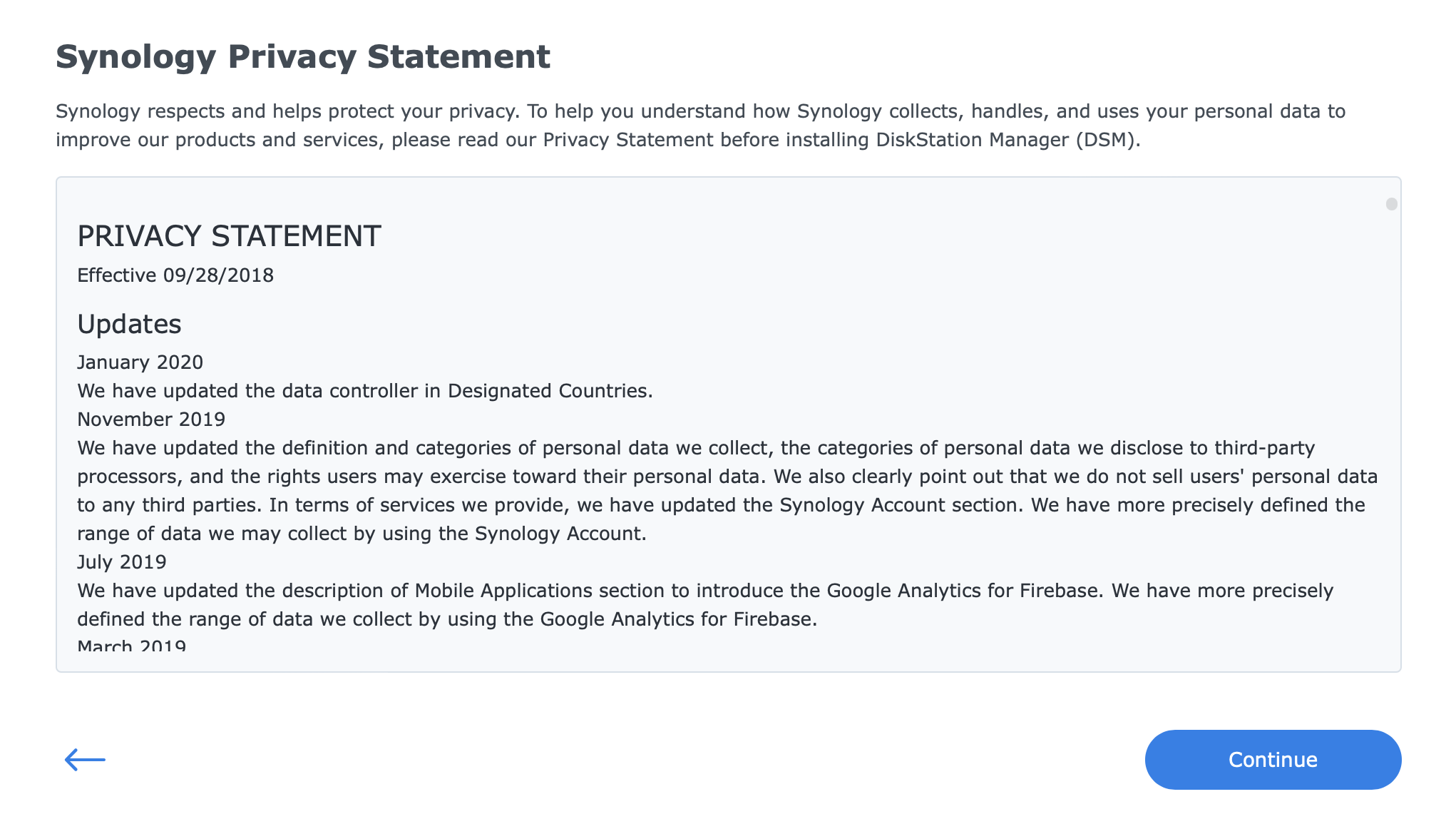
Task: Click the Synology Privacy Statement page title
Action: point(303,56)
